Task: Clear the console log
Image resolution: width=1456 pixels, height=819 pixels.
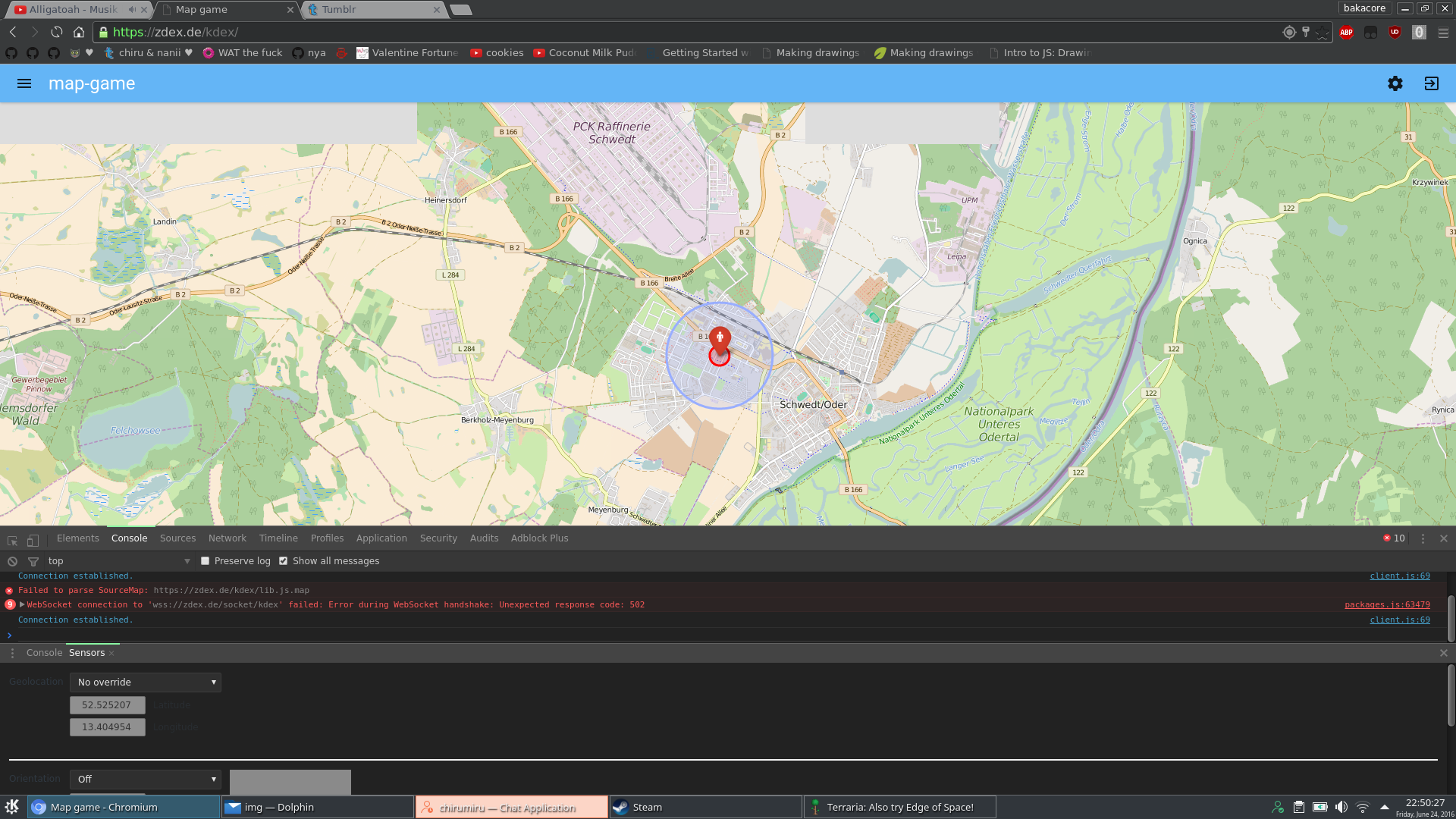Action: (x=12, y=561)
